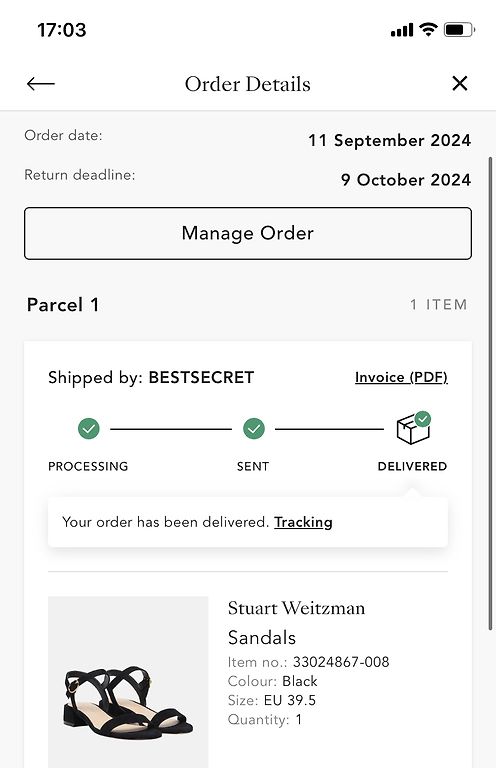This screenshot has width=496, height=768.
Task: Tap the battery status icon
Action: coord(459,30)
